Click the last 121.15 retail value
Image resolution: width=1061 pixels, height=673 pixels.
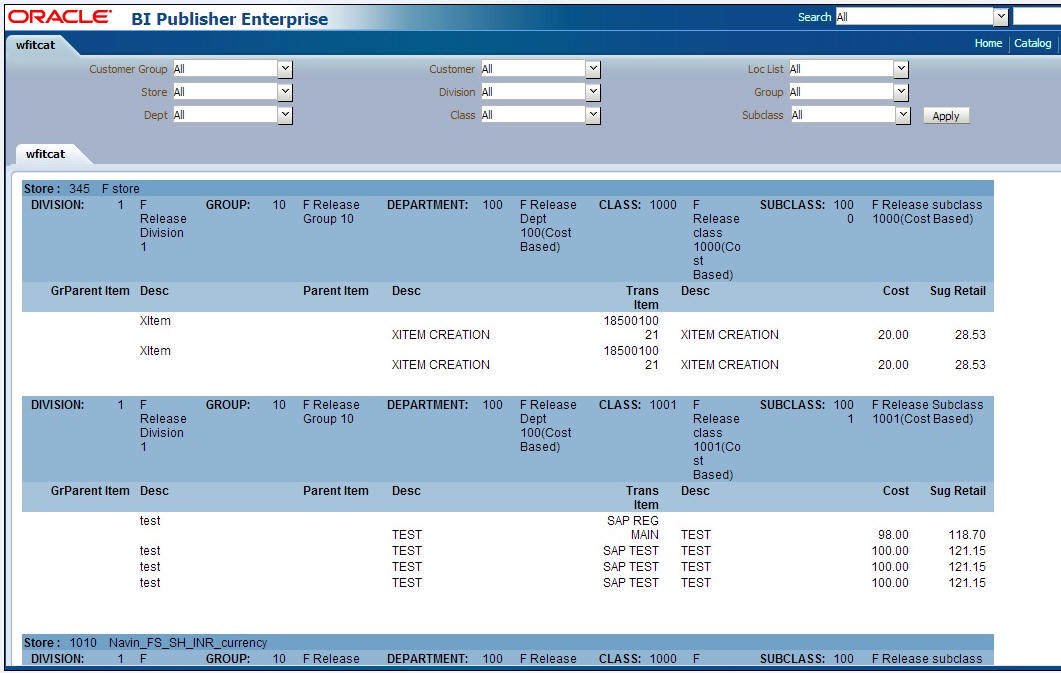pyautogui.click(x=967, y=582)
